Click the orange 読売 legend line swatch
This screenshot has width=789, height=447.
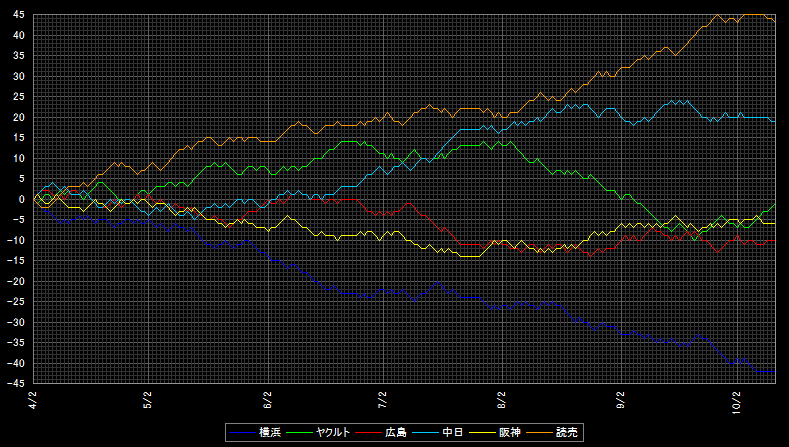click(x=538, y=432)
